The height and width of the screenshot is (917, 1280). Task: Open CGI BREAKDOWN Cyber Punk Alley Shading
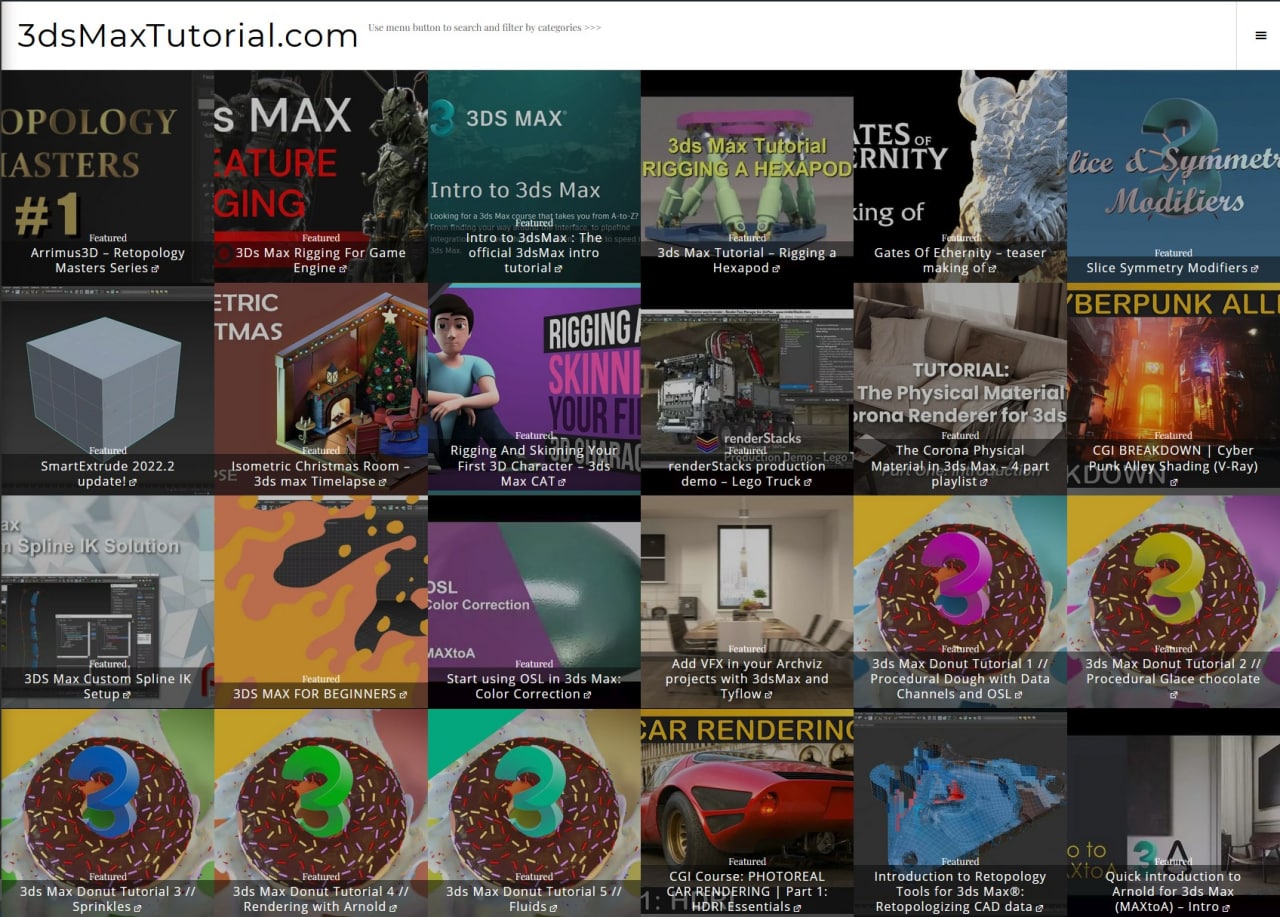[x=1173, y=466]
